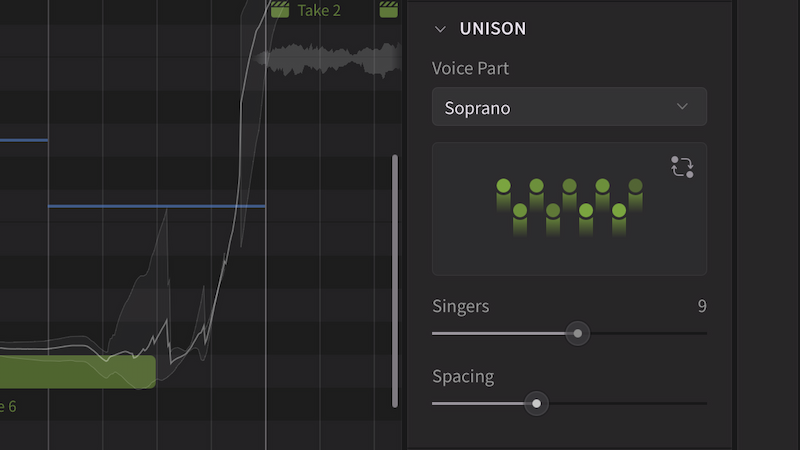
Task: Click the UNISON section header
Action: pyautogui.click(x=492, y=29)
